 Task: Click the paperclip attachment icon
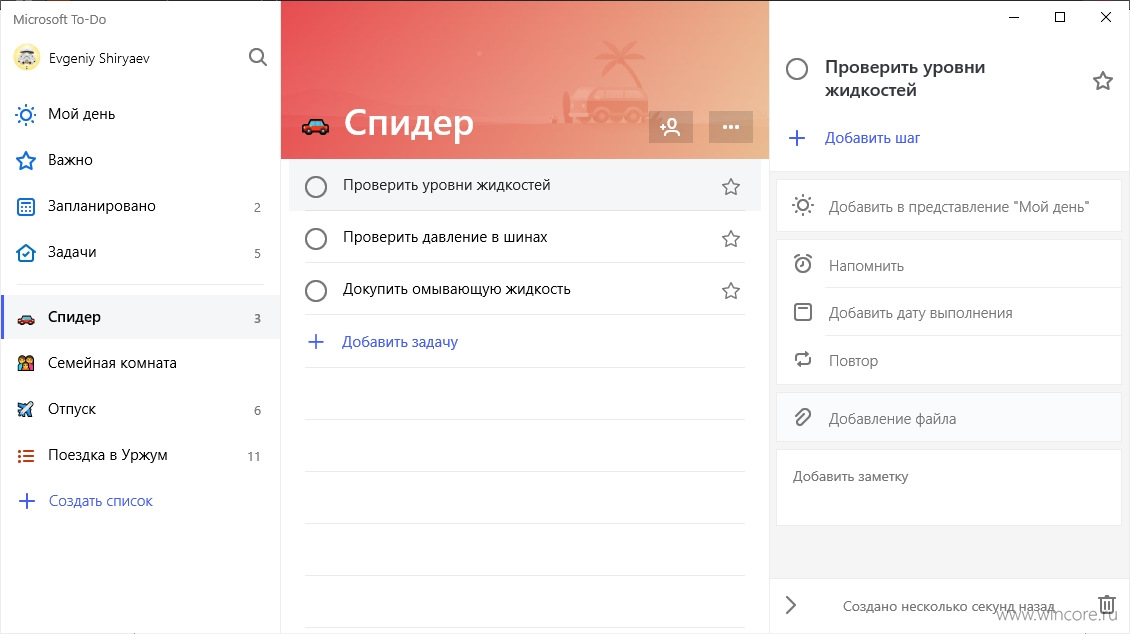click(x=803, y=417)
